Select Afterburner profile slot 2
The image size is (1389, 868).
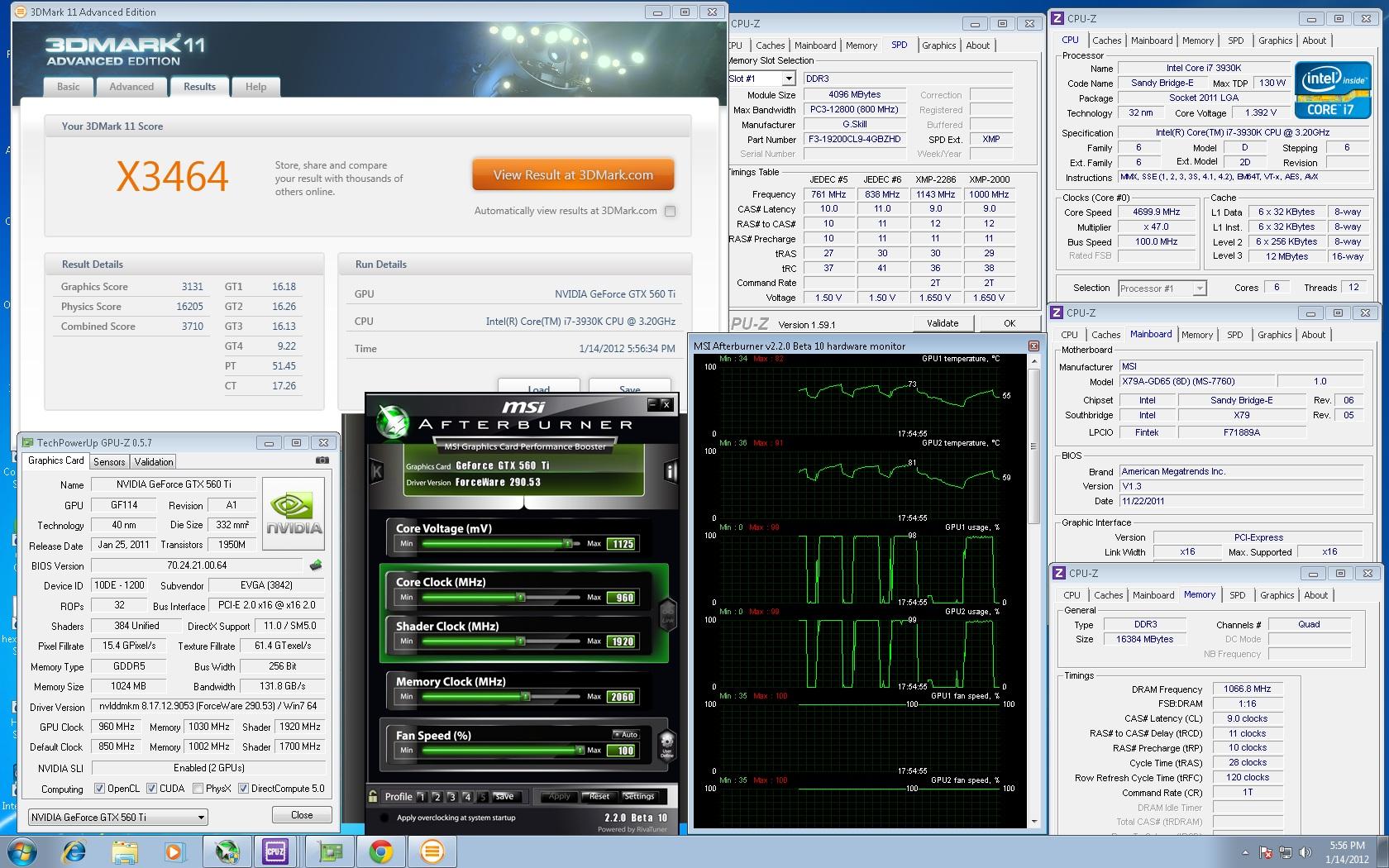tap(437, 797)
